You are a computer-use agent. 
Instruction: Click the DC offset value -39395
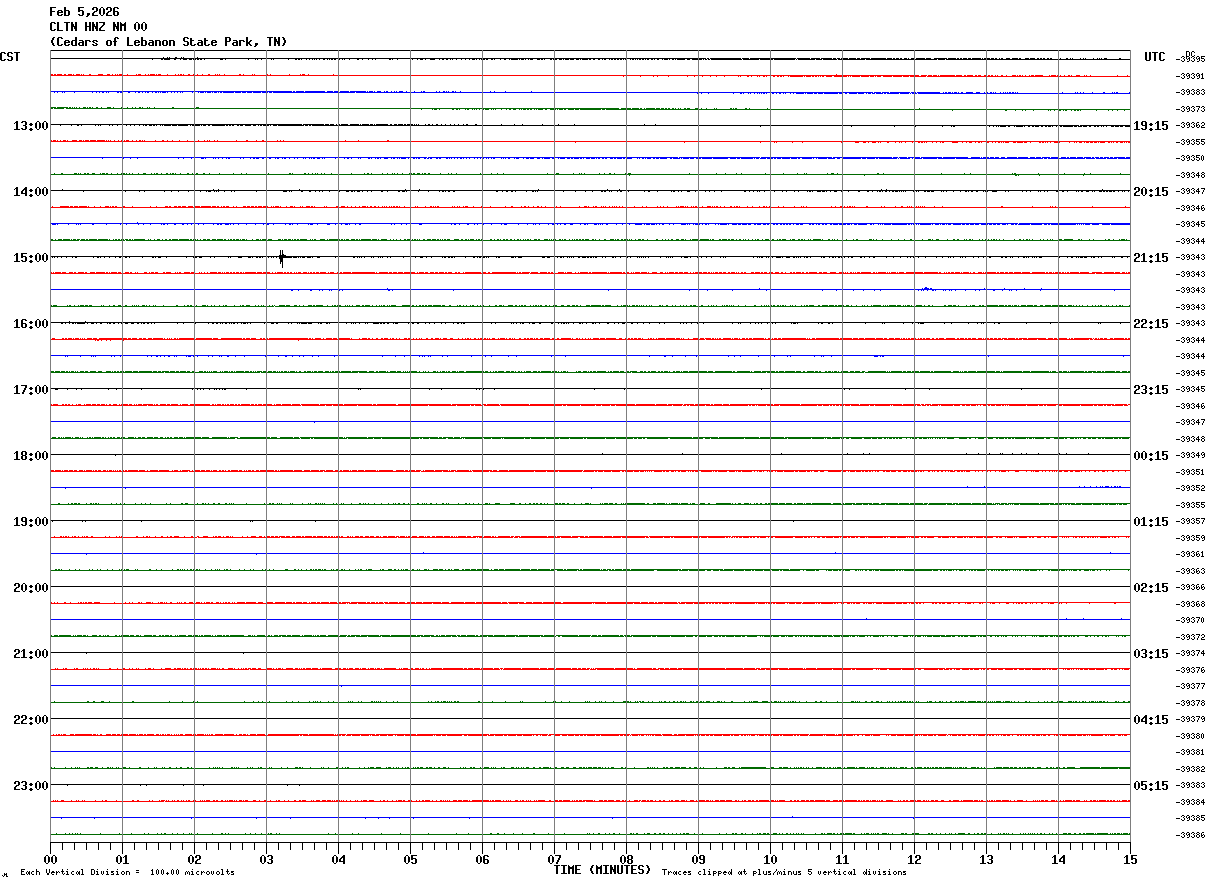pyautogui.click(x=1192, y=59)
